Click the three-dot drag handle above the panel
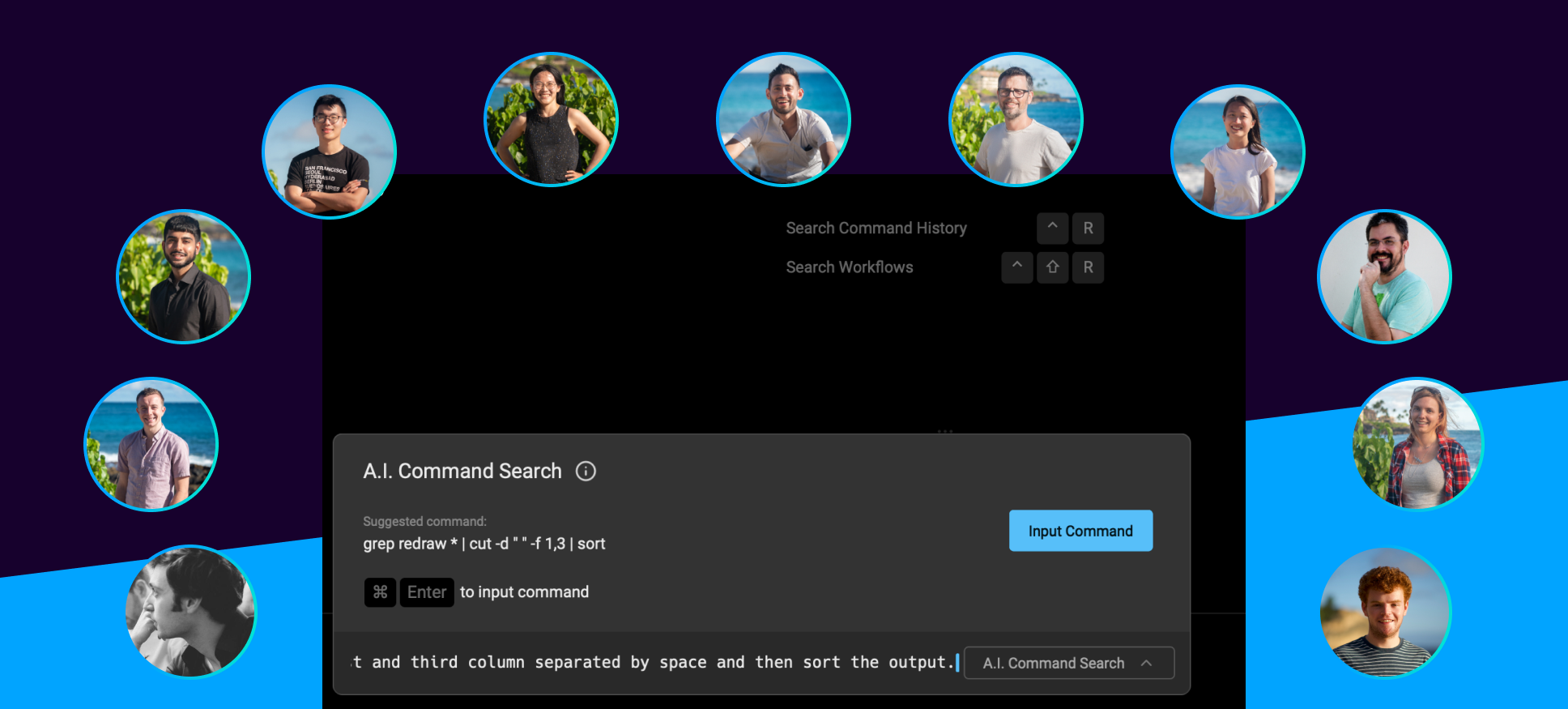 (x=944, y=431)
